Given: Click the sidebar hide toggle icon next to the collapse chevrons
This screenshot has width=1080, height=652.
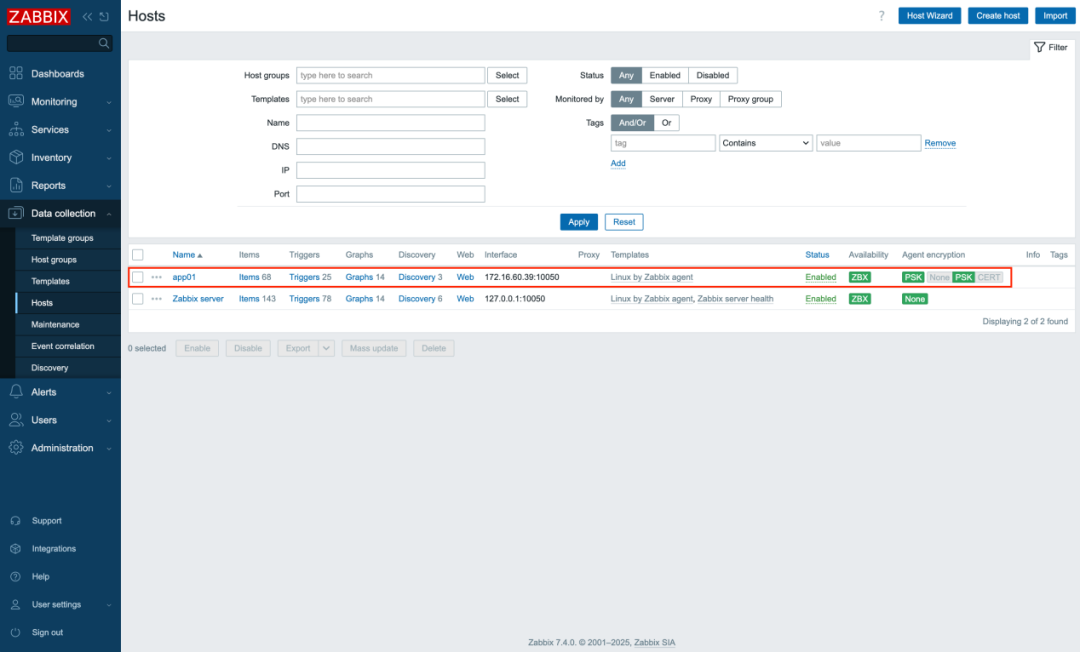Looking at the screenshot, I should pyautogui.click(x=104, y=17).
